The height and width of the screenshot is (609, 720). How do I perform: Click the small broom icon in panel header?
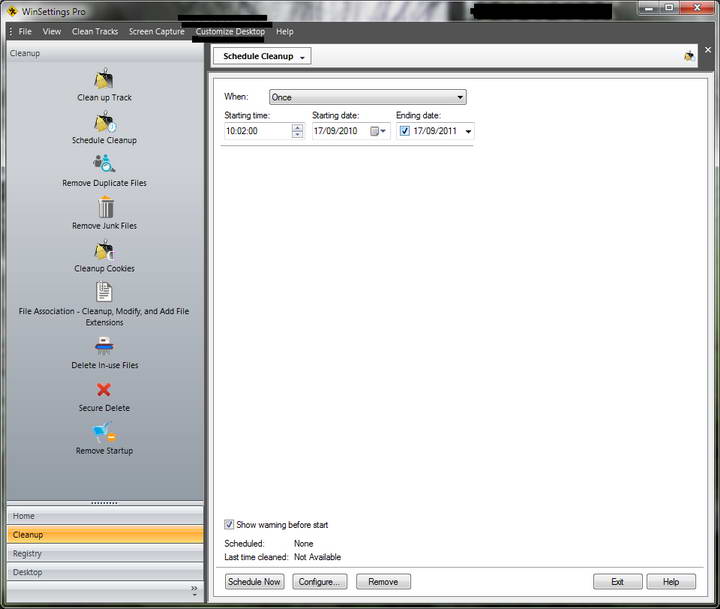tap(689, 56)
